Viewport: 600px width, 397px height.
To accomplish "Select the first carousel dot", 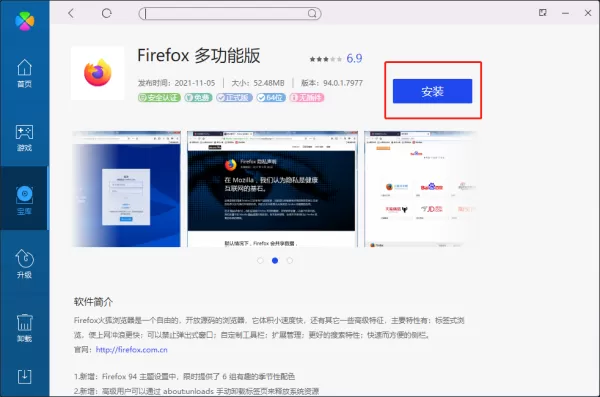I will coord(260,261).
